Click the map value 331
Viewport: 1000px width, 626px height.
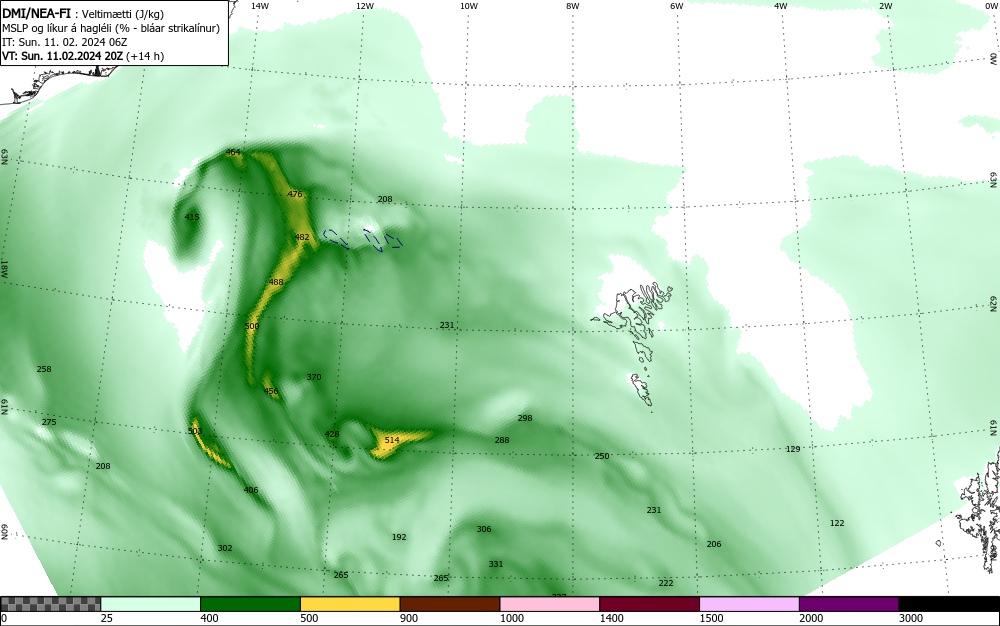(x=496, y=564)
